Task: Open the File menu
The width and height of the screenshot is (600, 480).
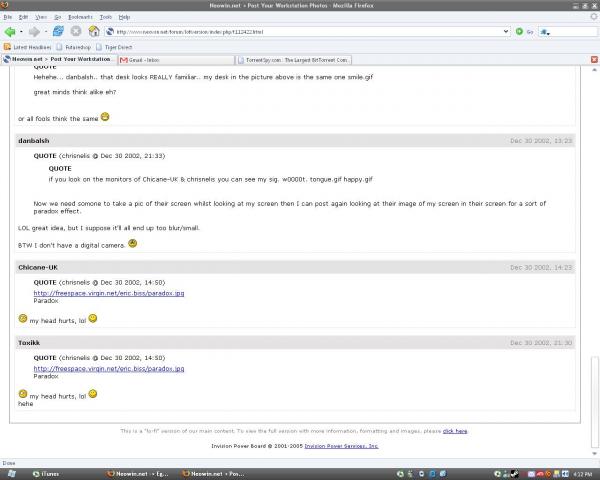Action: click(8, 17)
